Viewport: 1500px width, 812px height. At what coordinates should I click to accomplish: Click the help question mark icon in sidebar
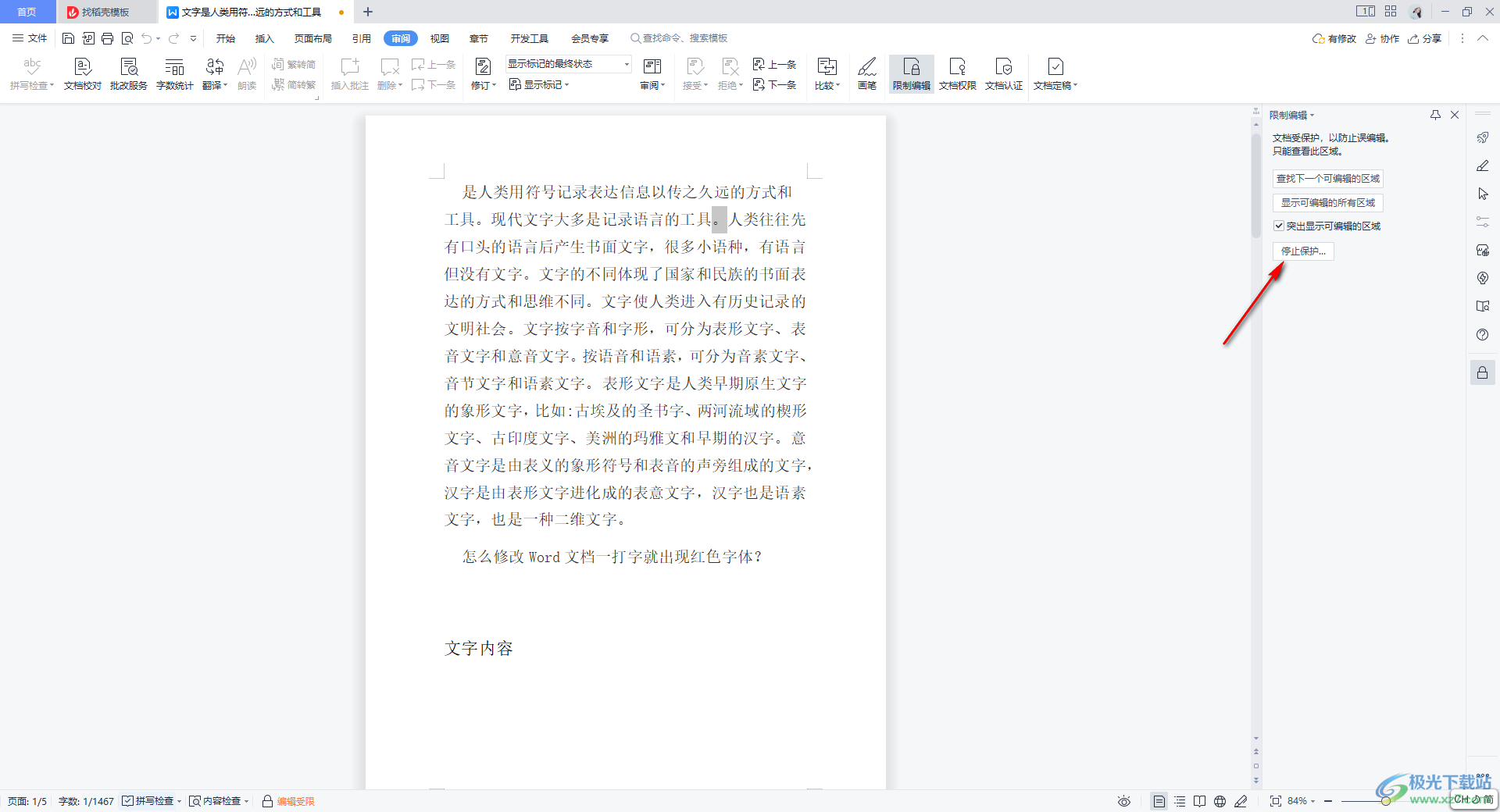click(1482, 335)
